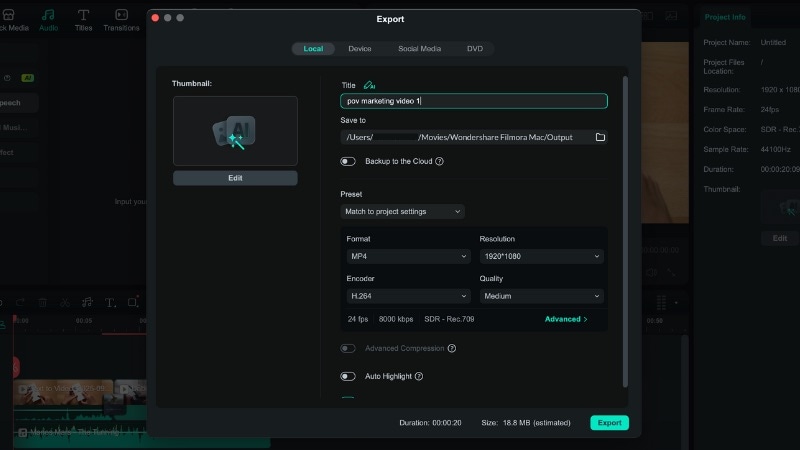This screenshot has height=450, width=800.
Task: Open the Transitions tab in main toolbar
Action: tap(121, 20)
